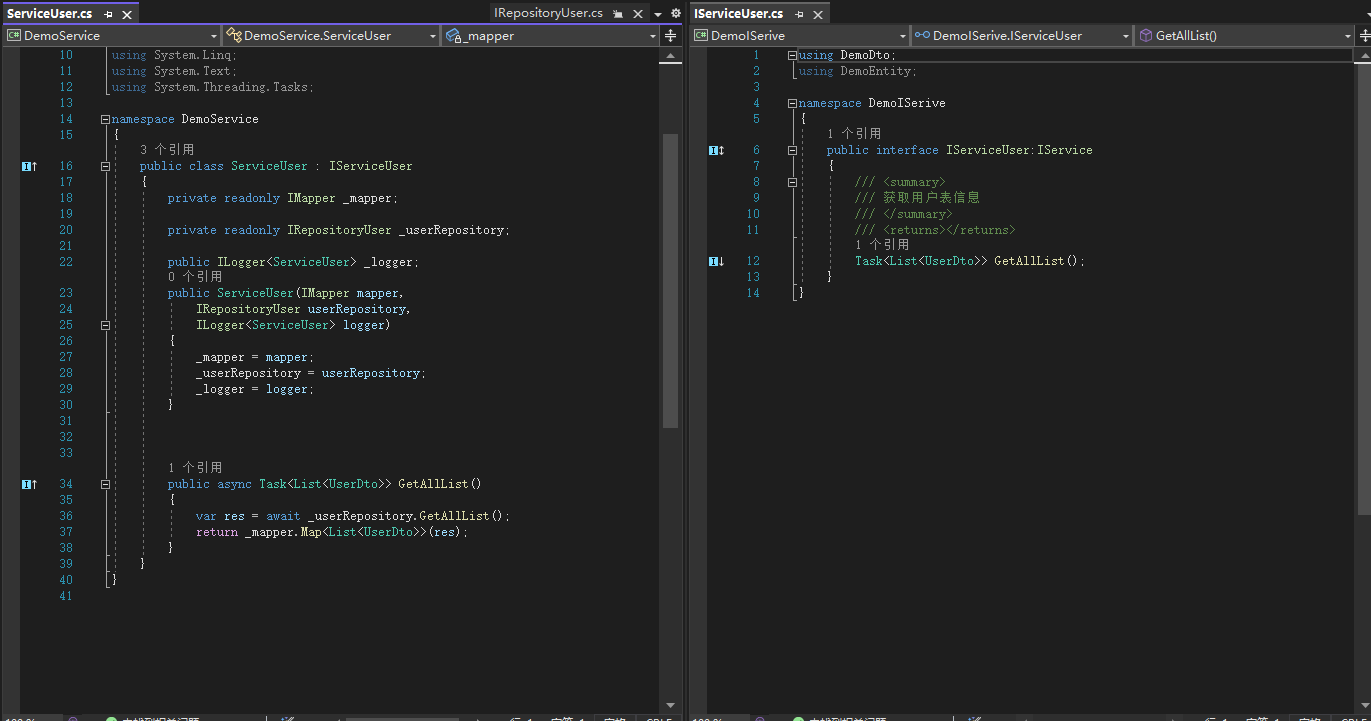The height and width of the screenshot is (721, 1371).
Task: Collapse the IServiceUser interface block
Action: [792, 150]
